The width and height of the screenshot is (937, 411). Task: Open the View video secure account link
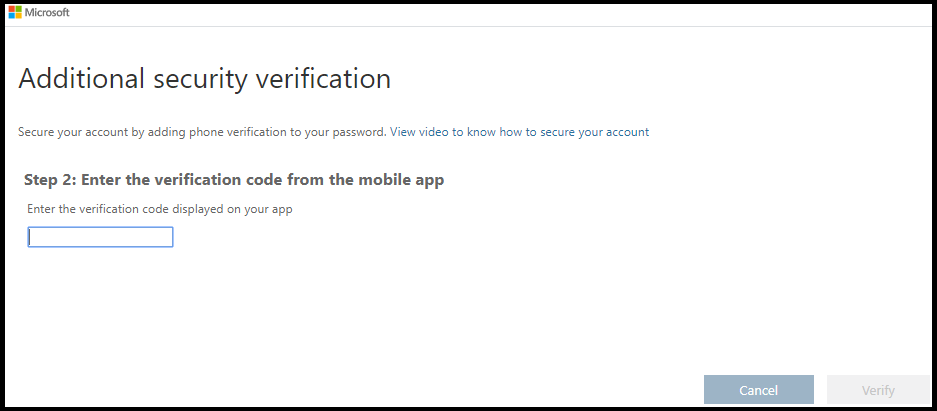point(519,132)
